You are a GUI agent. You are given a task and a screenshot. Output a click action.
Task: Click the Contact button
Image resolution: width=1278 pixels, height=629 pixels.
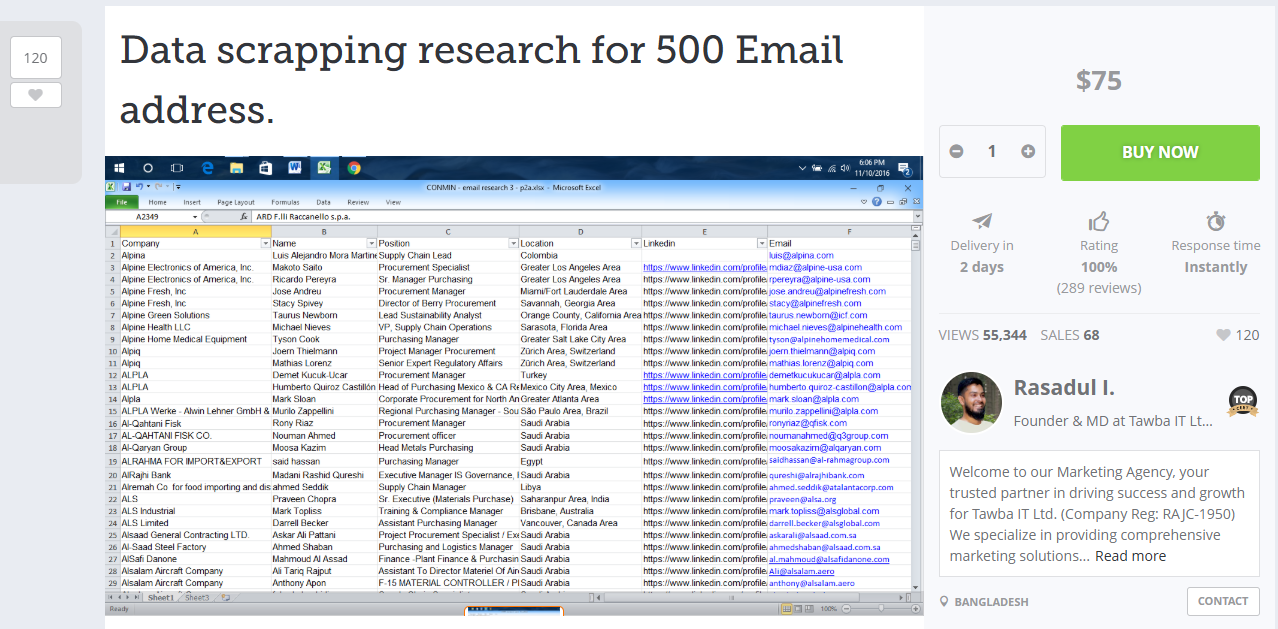click(x=1222, y=601)
